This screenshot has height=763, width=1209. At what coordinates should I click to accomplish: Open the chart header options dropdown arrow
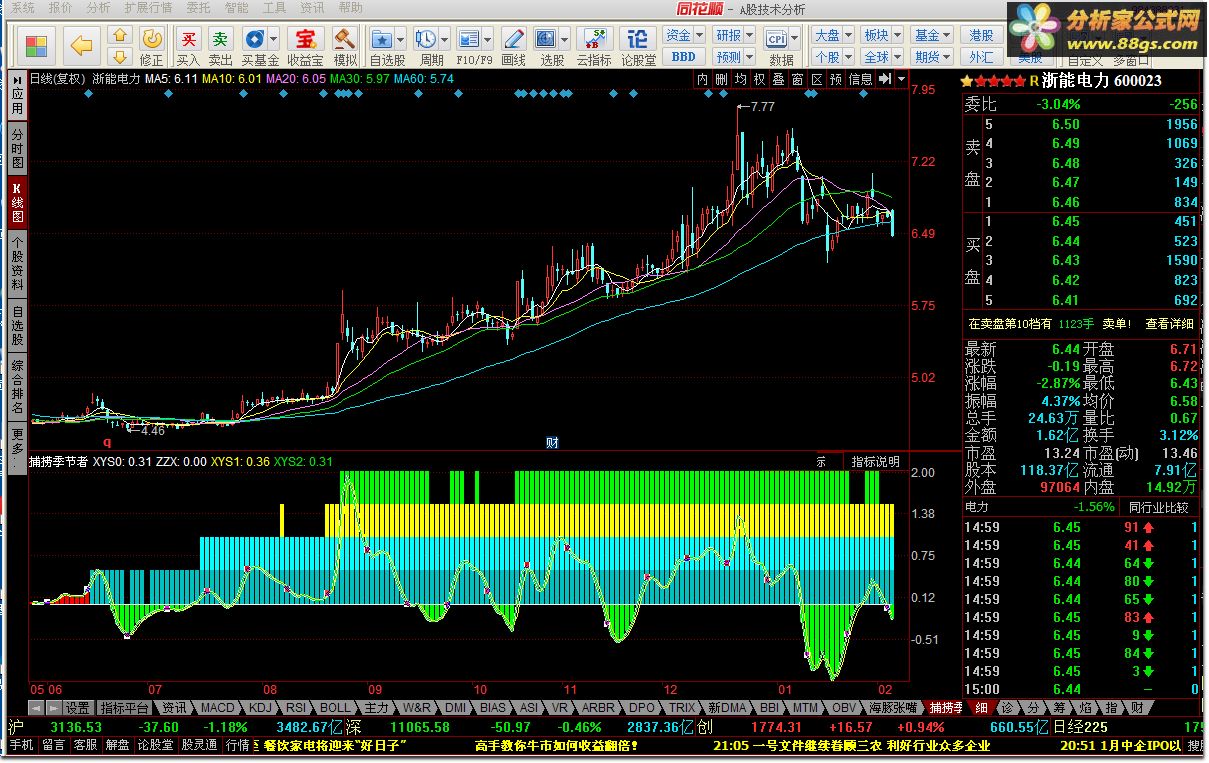(901, 78)
